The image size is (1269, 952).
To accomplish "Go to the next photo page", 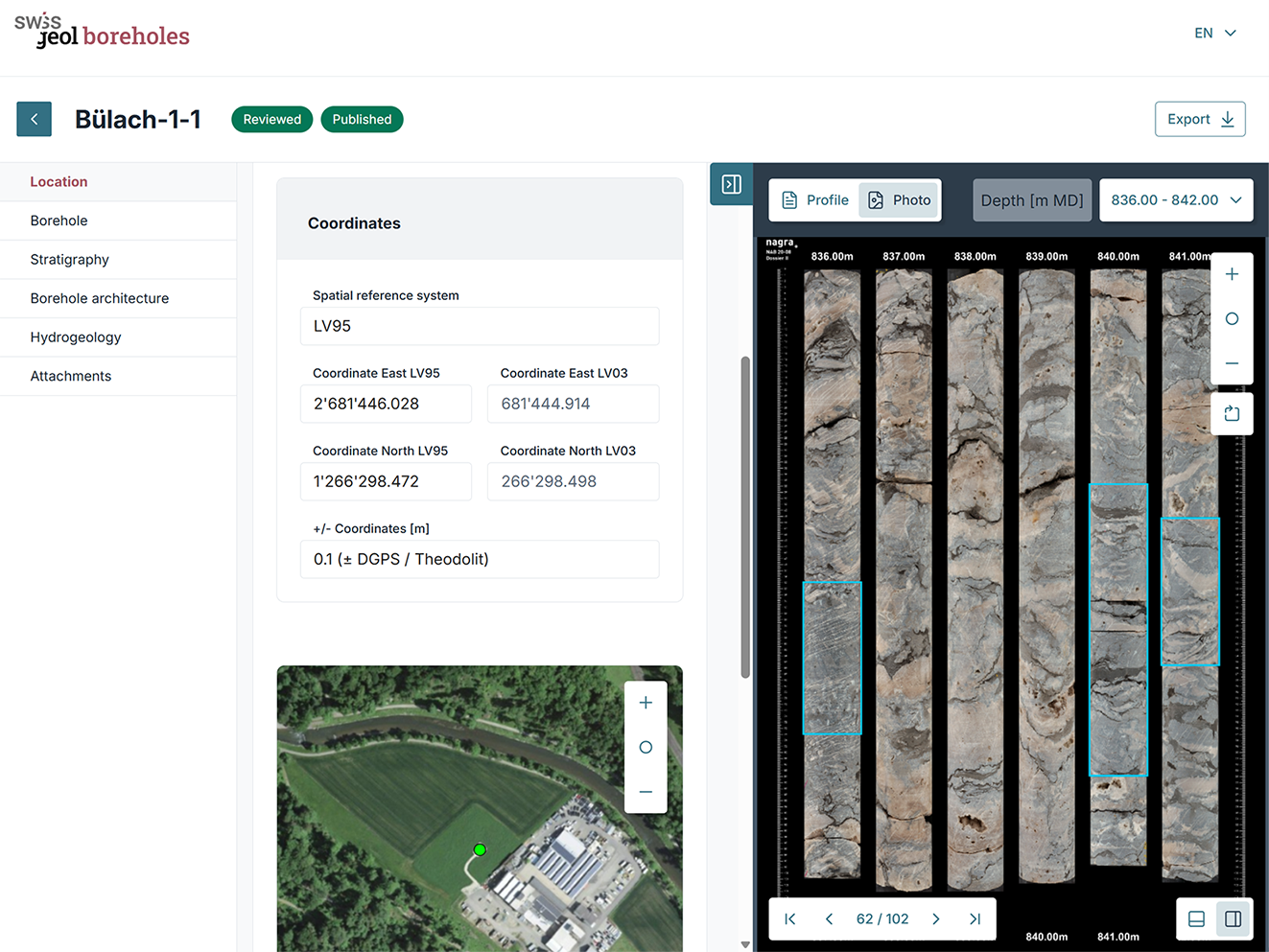I will tap(936, 918).
